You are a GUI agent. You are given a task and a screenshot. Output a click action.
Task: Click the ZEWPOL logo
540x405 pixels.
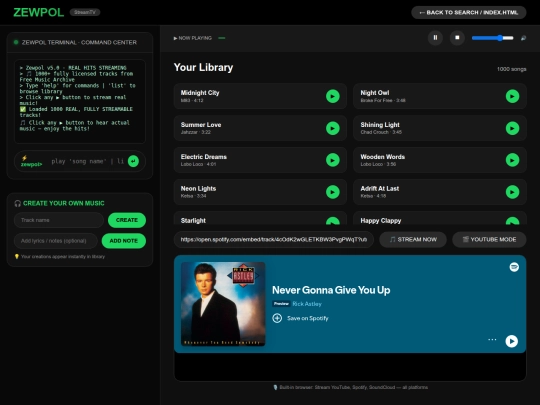pos(39,12)
